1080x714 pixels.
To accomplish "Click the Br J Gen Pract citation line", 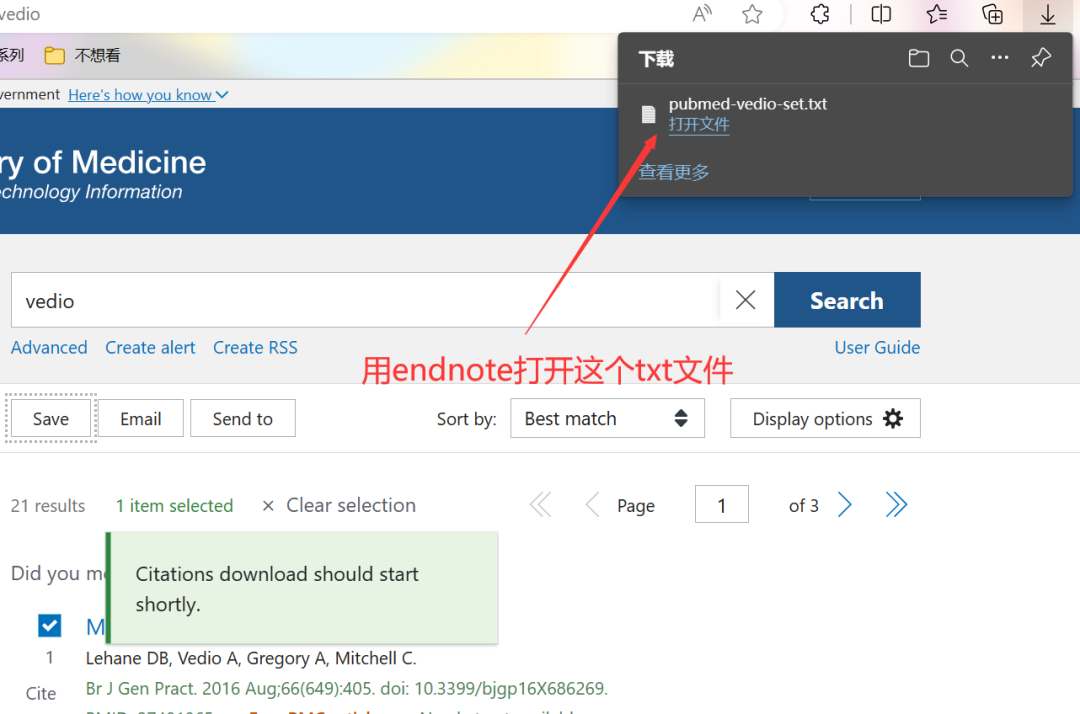I will [346, 689].
